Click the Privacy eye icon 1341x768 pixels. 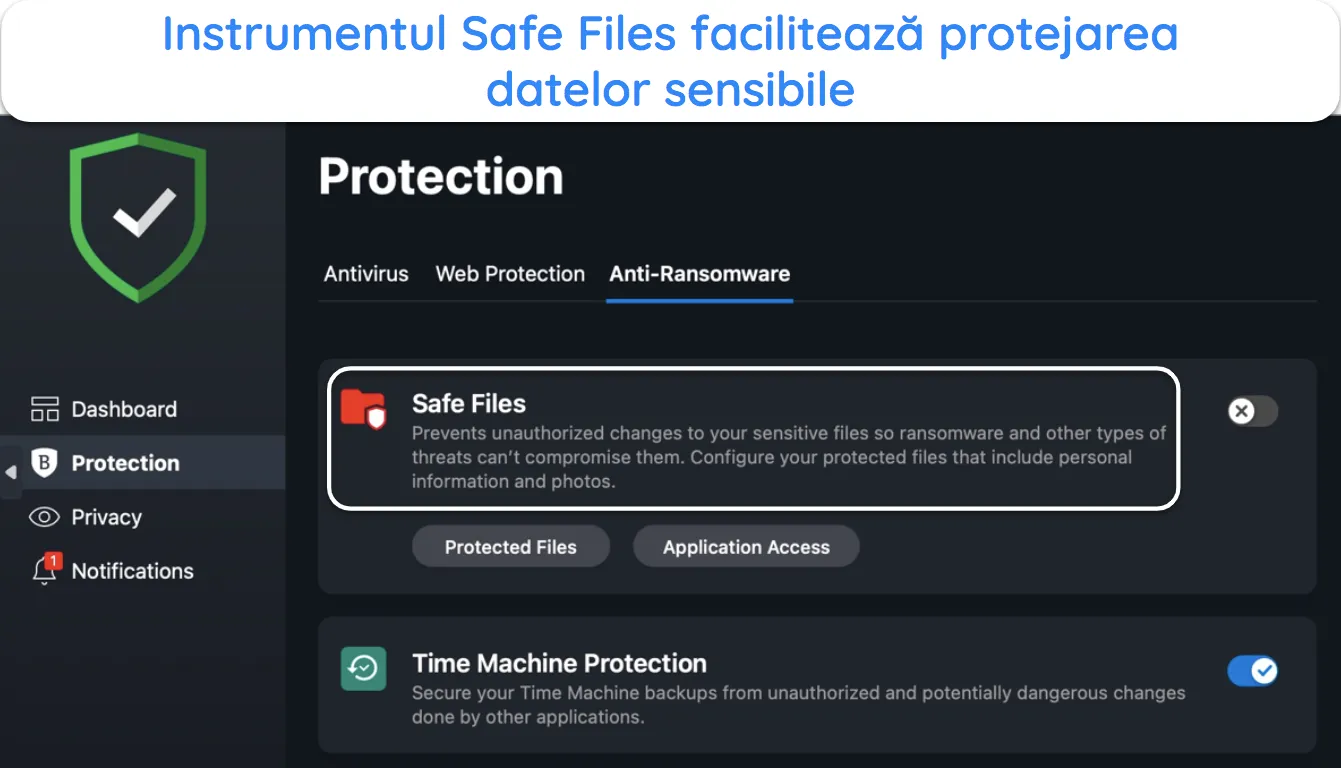click(x=45, y=517)
